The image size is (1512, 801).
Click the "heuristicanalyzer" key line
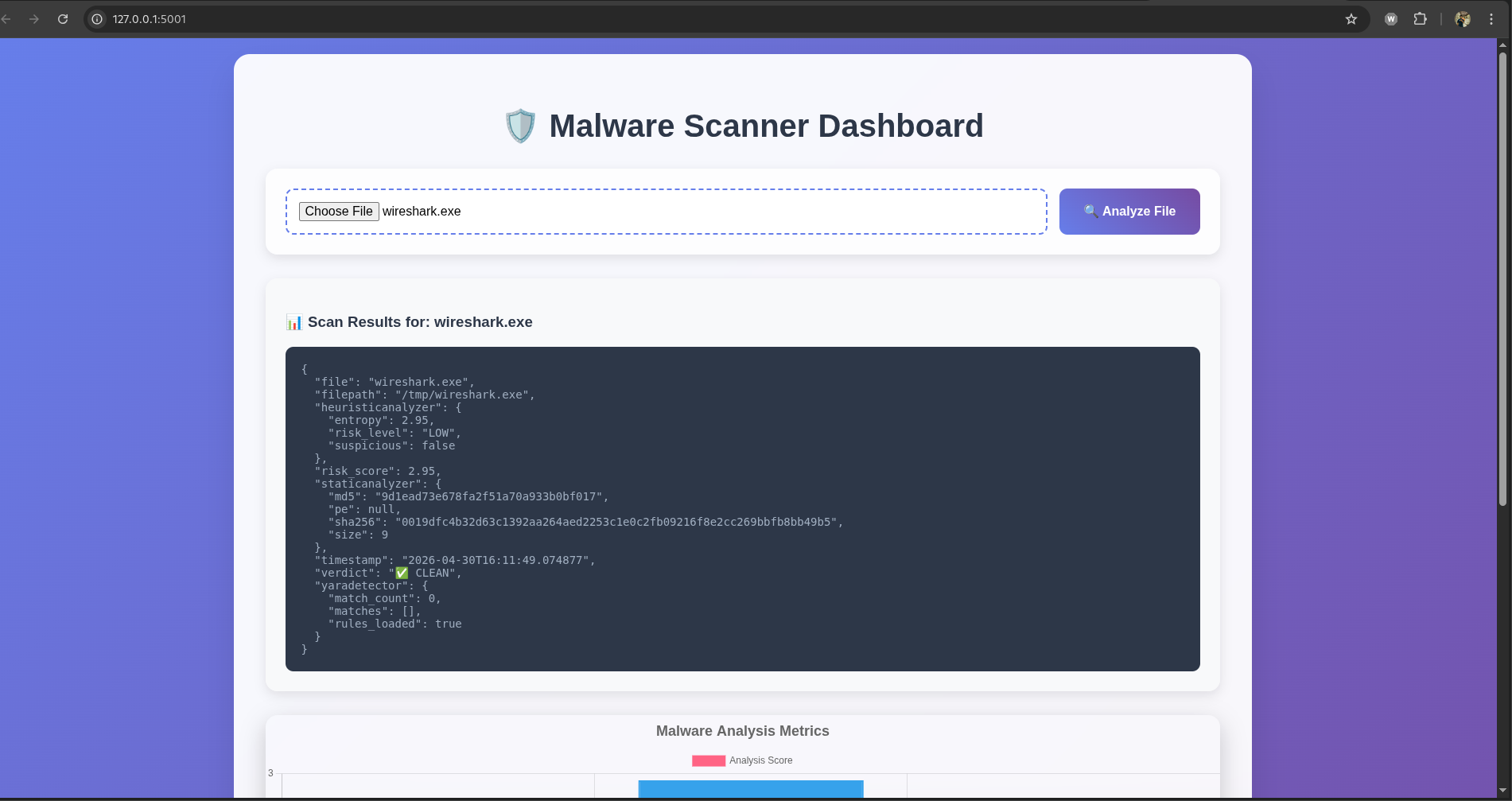pyautogui.click(x=388, y=407)
